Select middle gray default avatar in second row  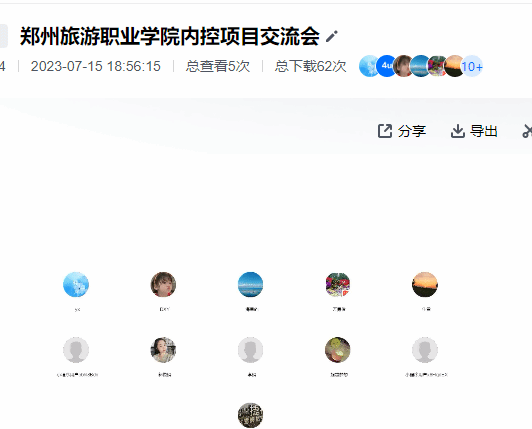tap(250, 350)
